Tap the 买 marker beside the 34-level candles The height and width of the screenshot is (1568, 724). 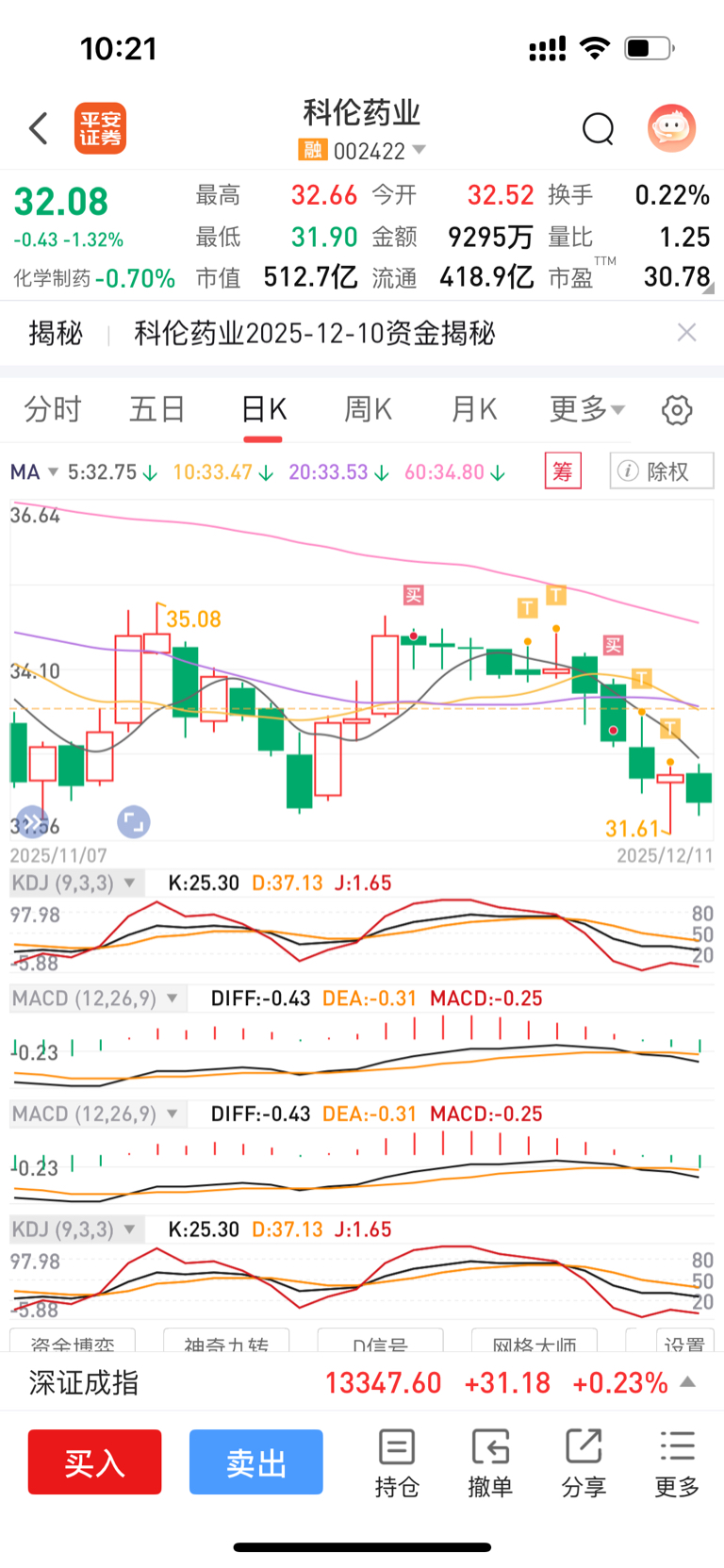613,645
